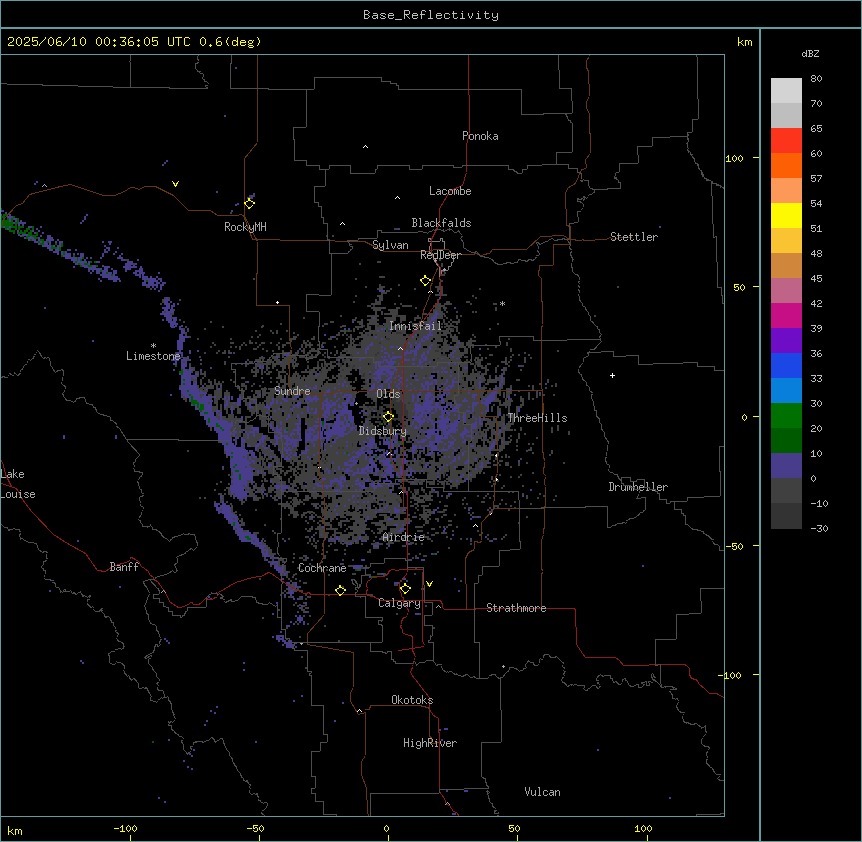This screenshot has width=862, height=842.
Task: Click the Blackfalds city label
Action: pyautogui.click(x=441, y=223)
